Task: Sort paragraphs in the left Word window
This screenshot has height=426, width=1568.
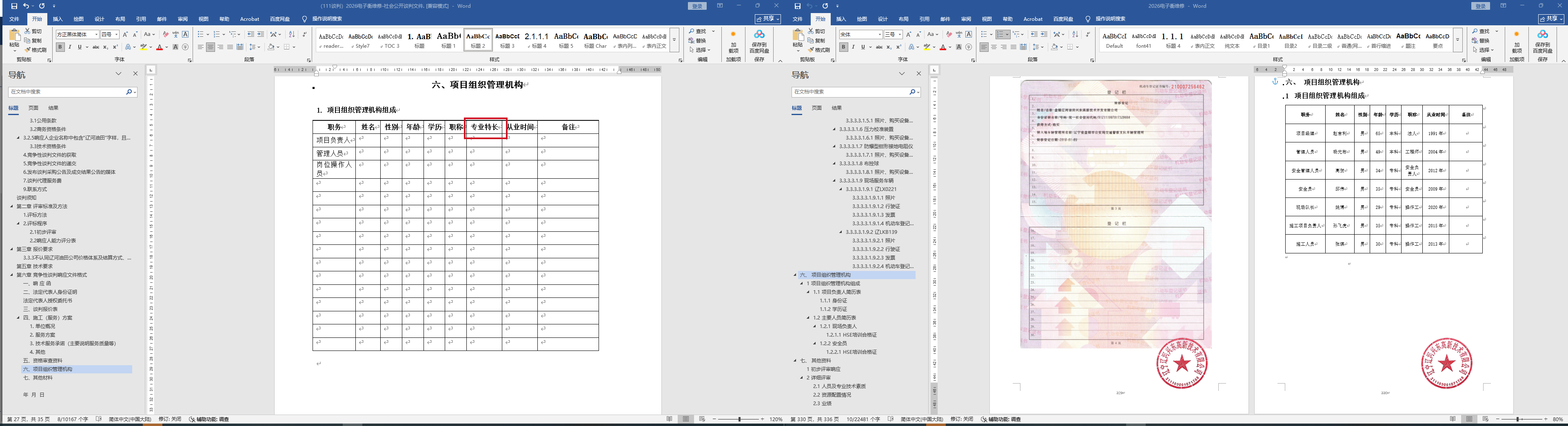Action: (292, 35)
